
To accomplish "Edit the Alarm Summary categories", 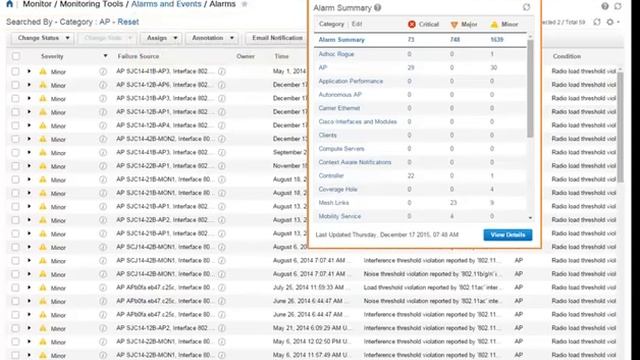I will pos(357,24).
